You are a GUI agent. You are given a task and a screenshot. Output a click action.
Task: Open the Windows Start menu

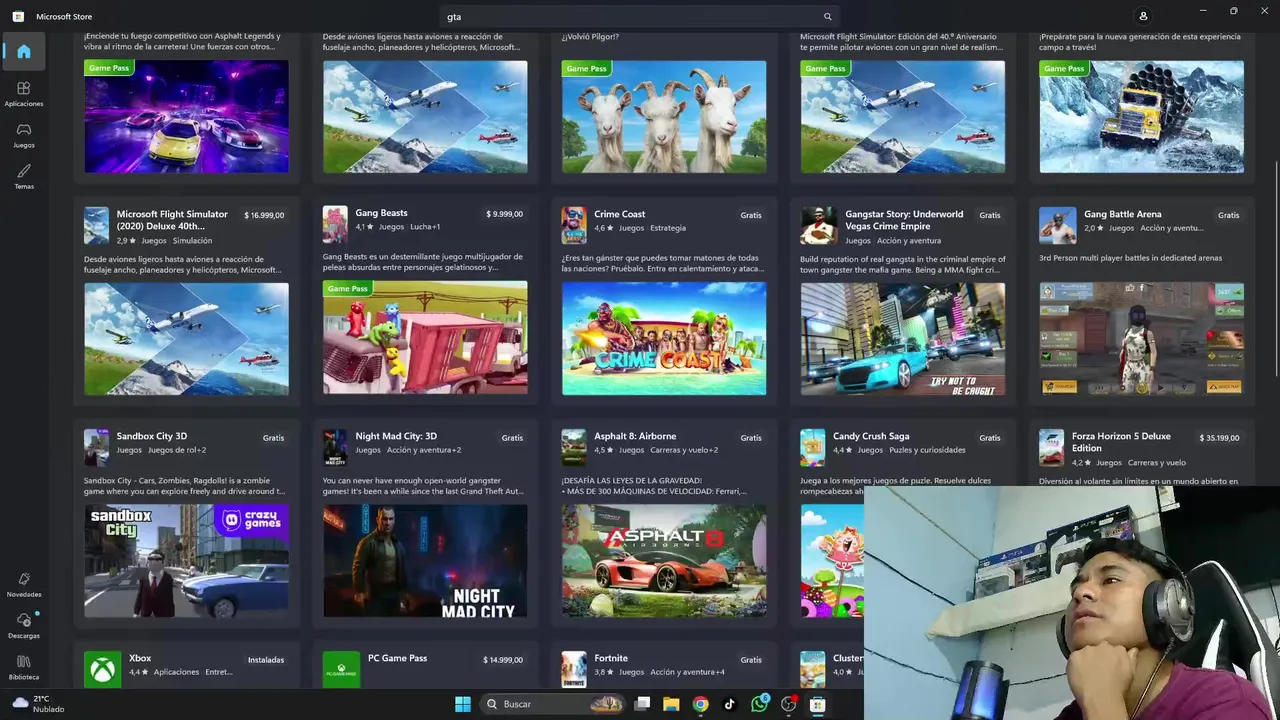point(463,704)
